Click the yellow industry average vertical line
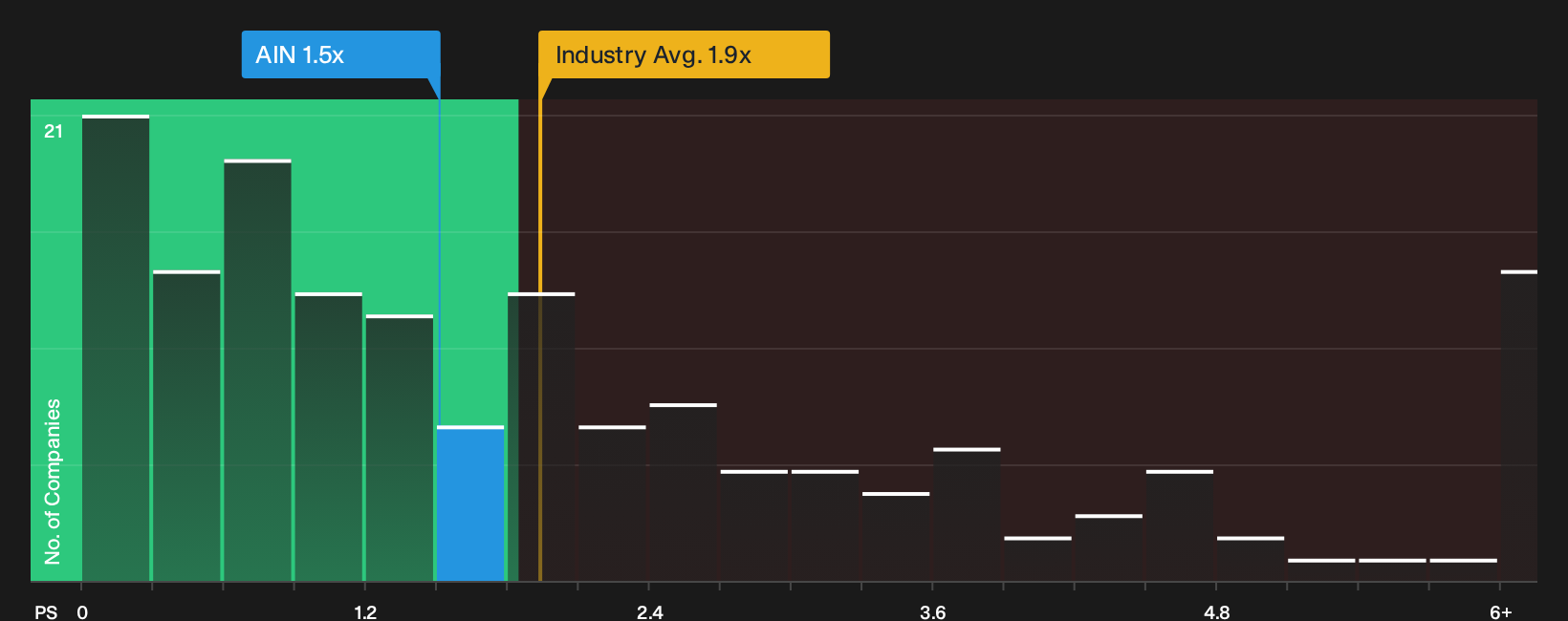The width and height of the screenshot is (1568, 621). (540, 340)
